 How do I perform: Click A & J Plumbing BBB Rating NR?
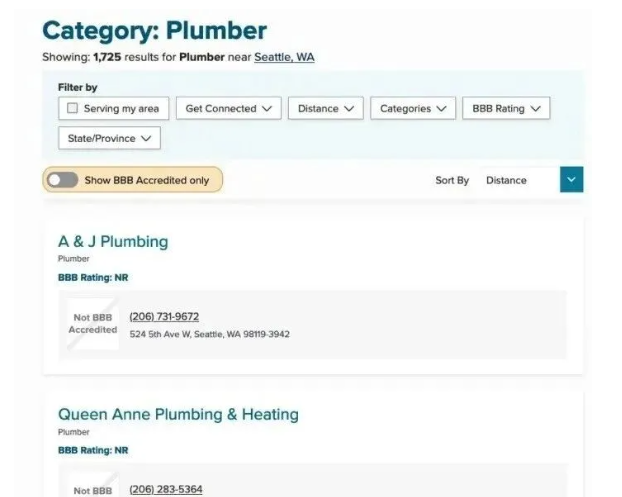click(x=93, y=277)
